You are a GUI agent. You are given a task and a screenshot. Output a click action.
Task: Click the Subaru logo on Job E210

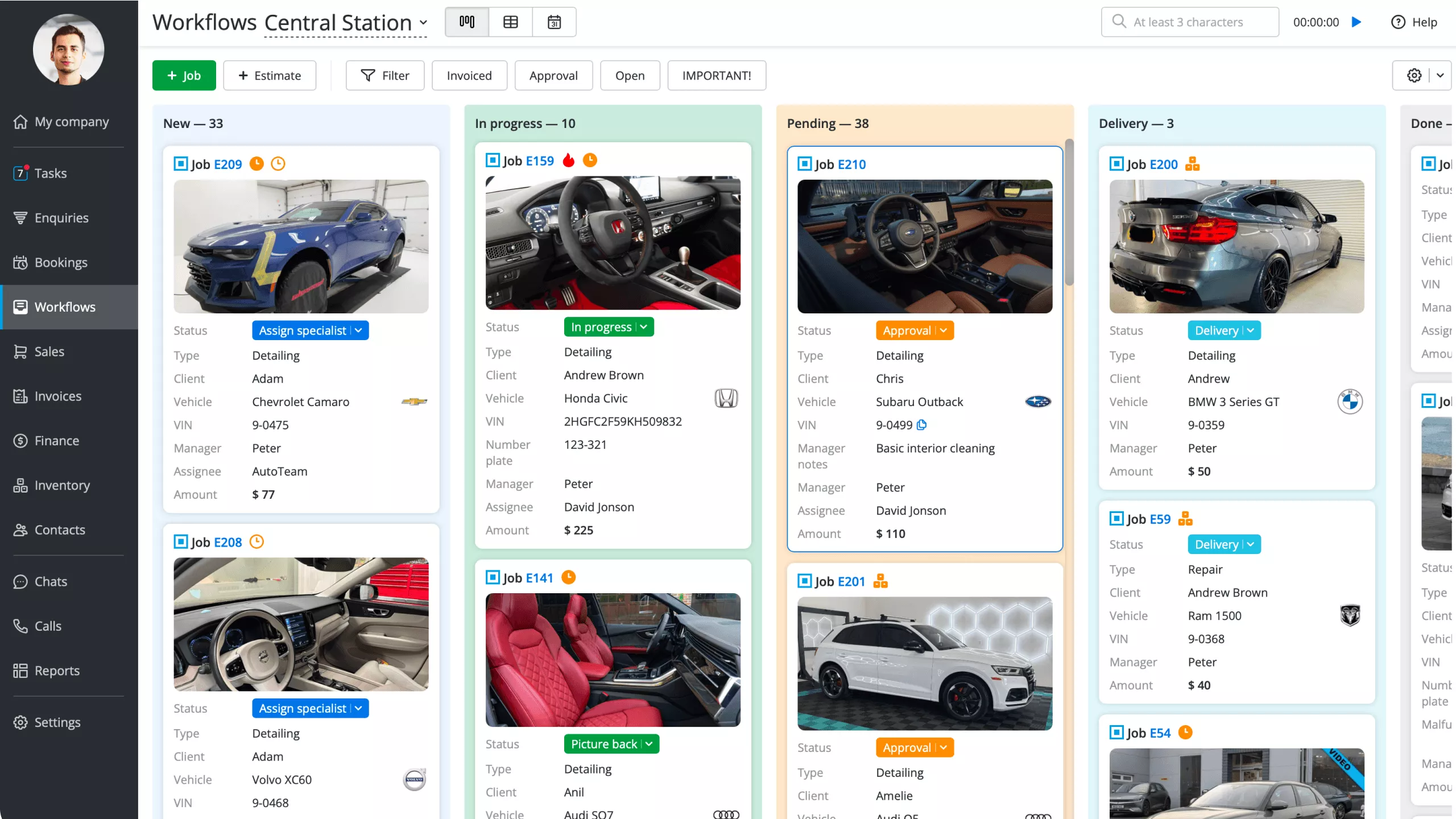pyautogui.click(x=1038, y=402)
